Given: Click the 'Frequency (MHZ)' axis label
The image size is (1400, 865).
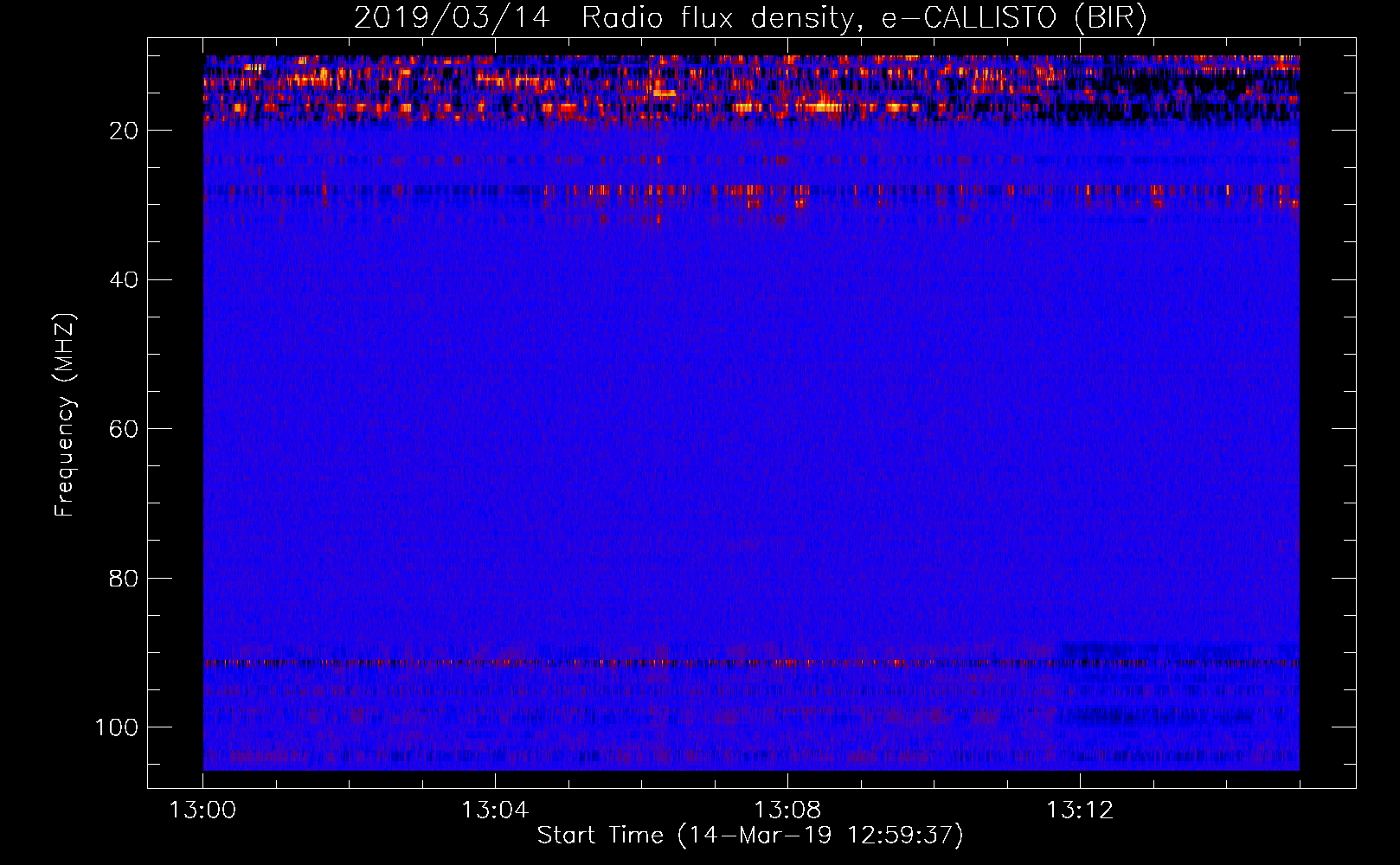Looking at the screenshot, I should pos(65,415).
